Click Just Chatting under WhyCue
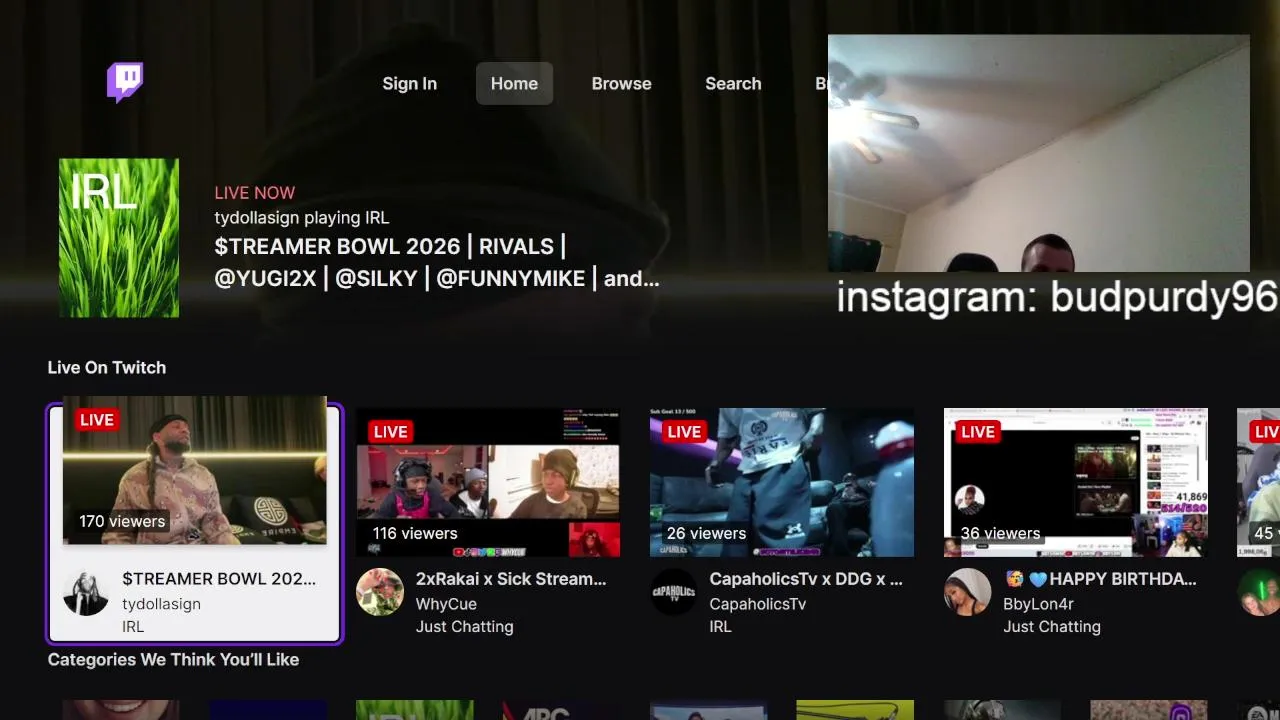 [465, 627]
